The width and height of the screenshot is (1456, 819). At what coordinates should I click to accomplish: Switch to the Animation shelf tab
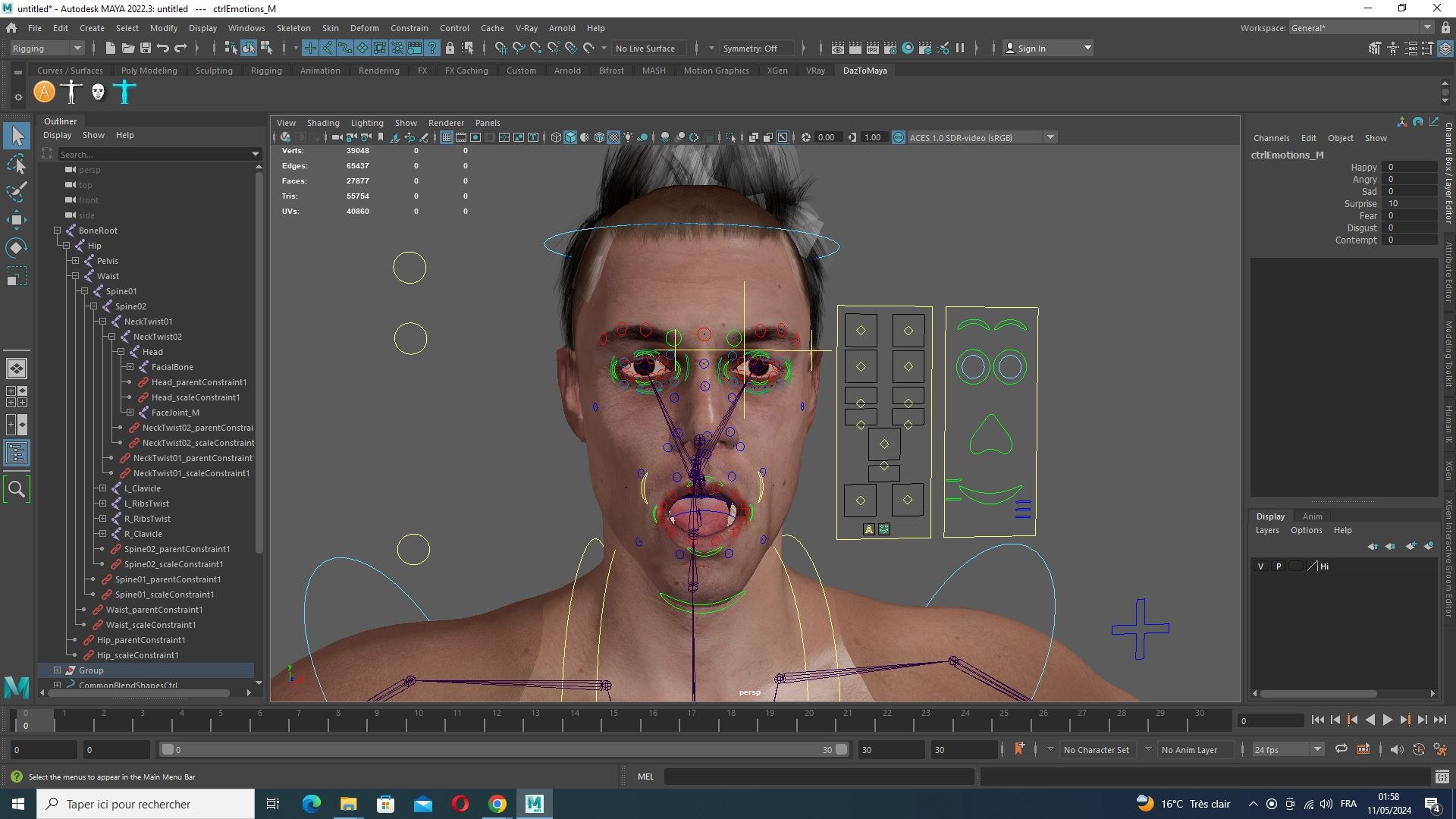(320, 71)
